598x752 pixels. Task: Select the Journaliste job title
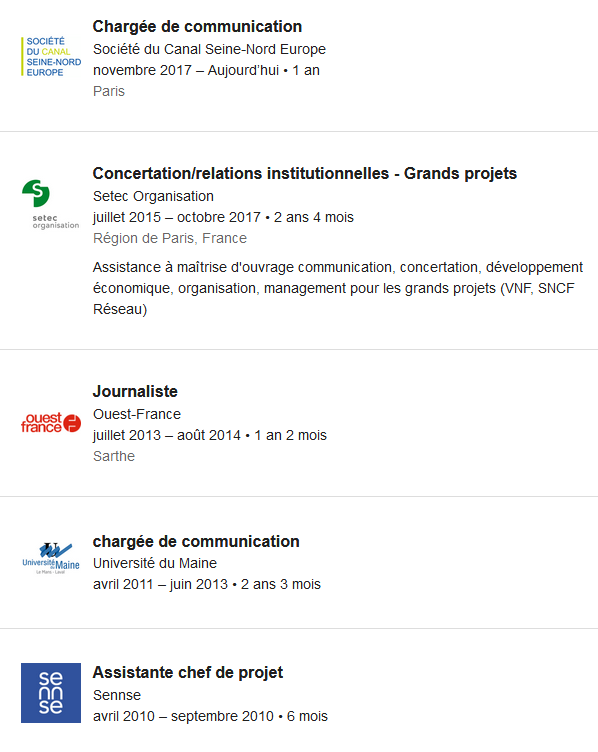pos(135,391)
